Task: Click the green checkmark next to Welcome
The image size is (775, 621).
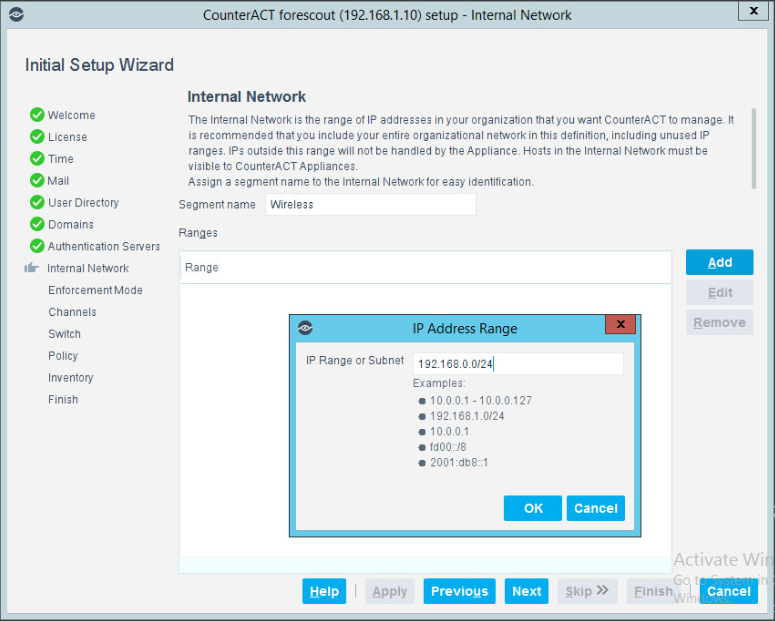Action: click(37, 115)
